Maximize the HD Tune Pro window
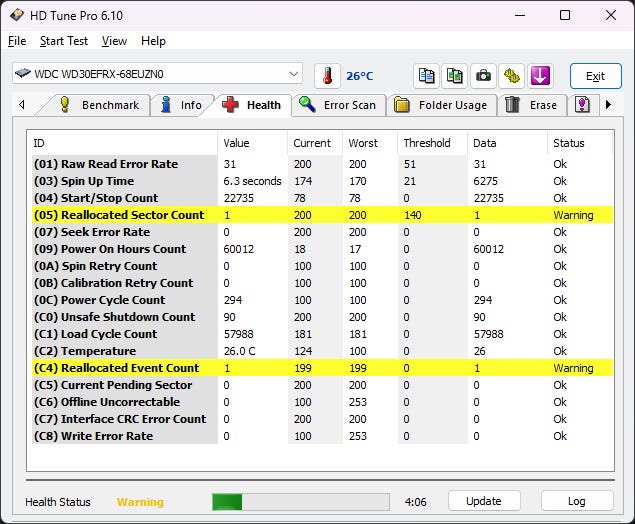 (x=565, y=15)
